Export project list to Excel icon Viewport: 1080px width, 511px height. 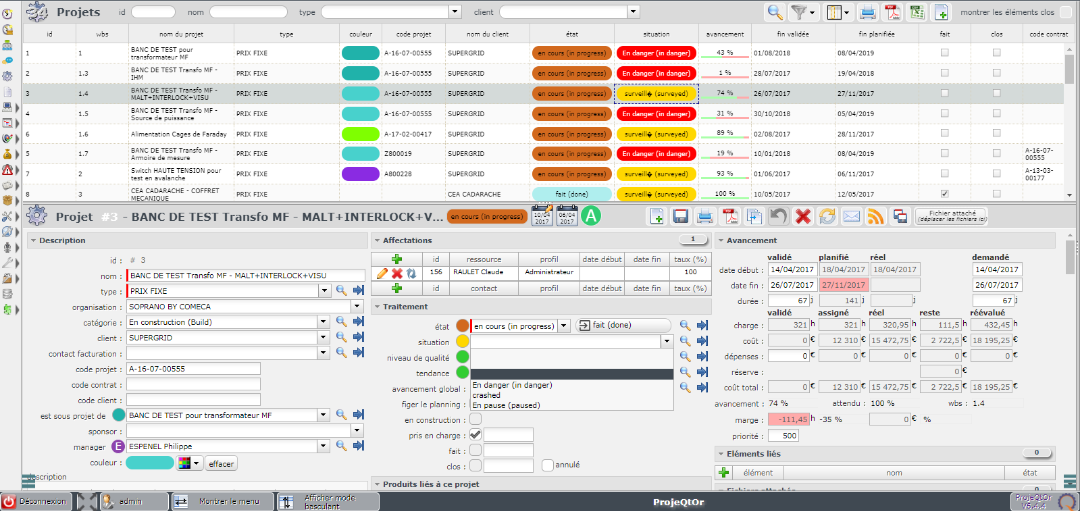point(916,12)
